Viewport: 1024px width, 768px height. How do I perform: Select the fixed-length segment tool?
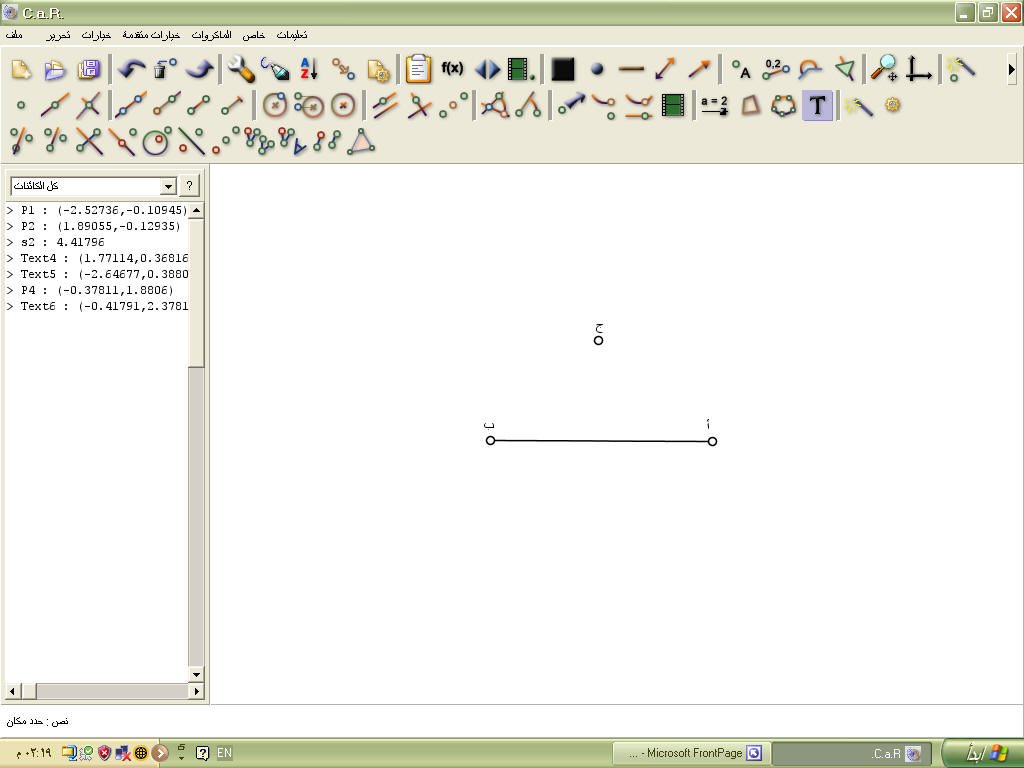pyautogui.click(x=232, y=105)
